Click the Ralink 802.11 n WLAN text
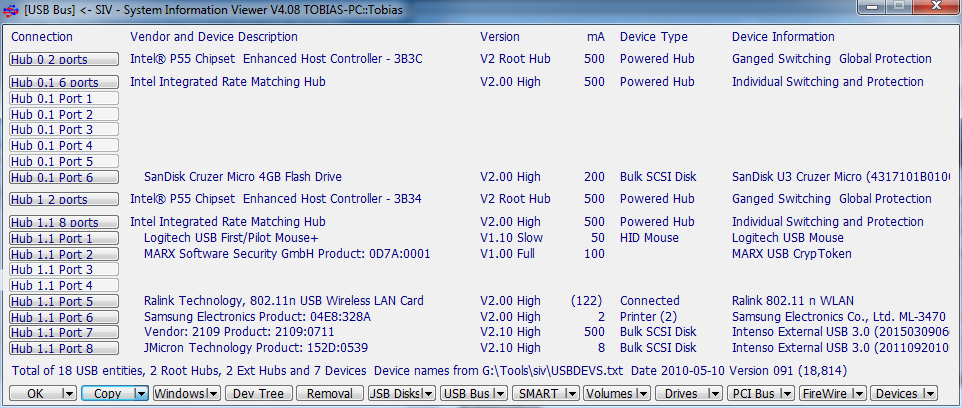This screenshot has width=962, height=408. click(x=793, y=301)
